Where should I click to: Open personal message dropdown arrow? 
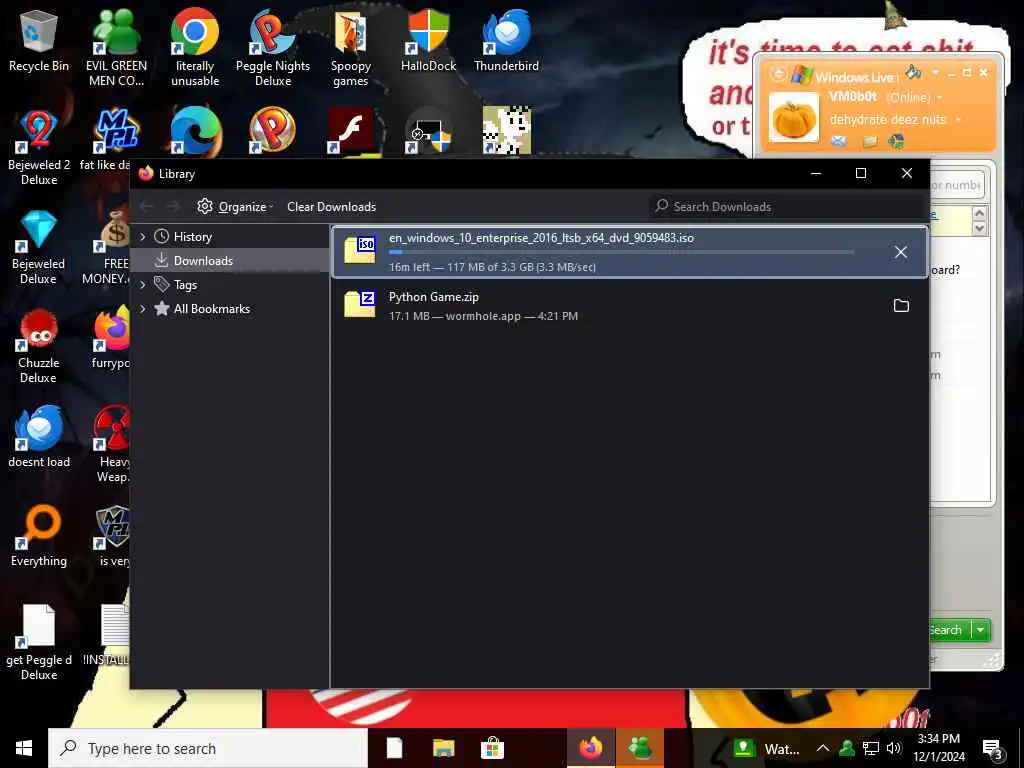coord(958,120)
